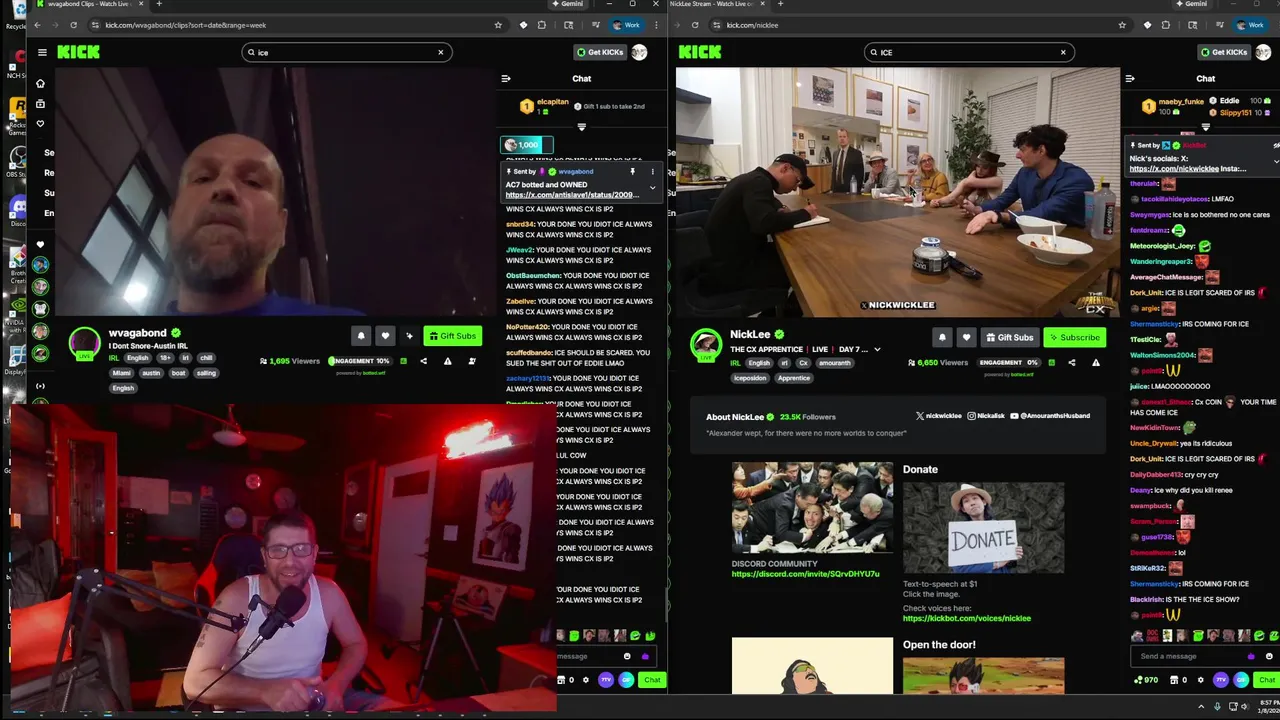This screenshot has width=1280, height=720.
Task: Select amouranth tag under NickLee
Action: pos(835,363)
